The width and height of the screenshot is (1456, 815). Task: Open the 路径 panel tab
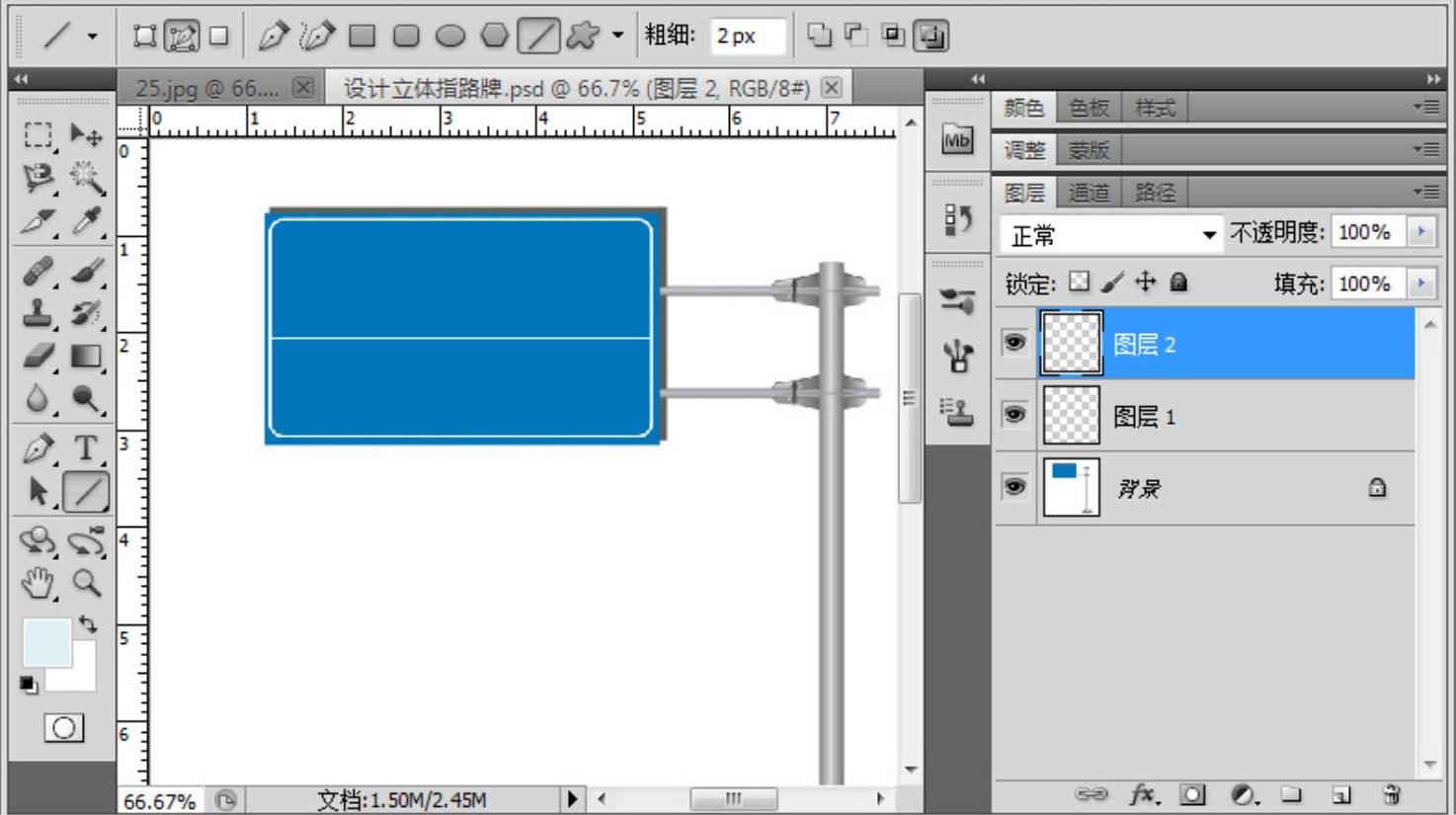1154,193
